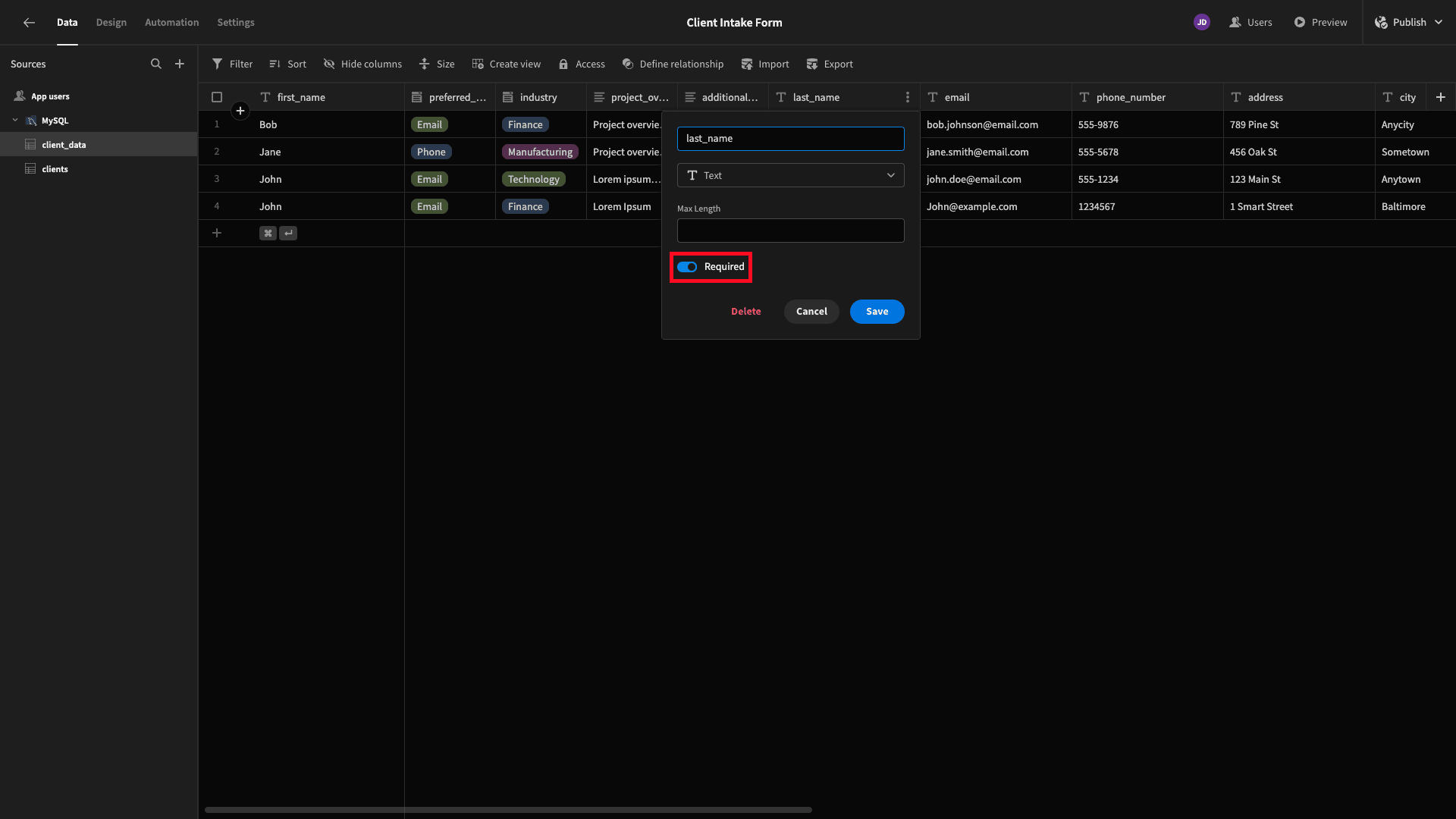Open the Users panel

pyautogui.click(x=1250, y=23)
